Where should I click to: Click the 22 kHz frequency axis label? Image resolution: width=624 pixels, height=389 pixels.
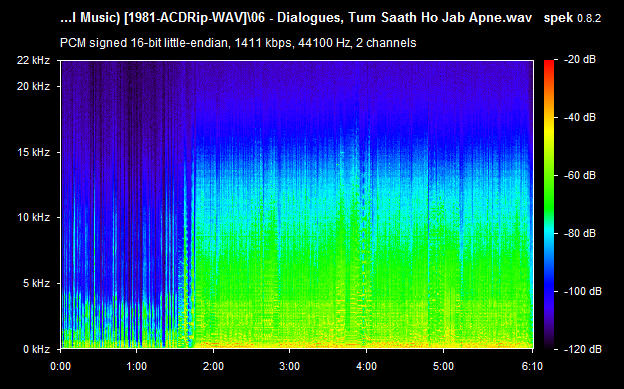tap(33, 60)
